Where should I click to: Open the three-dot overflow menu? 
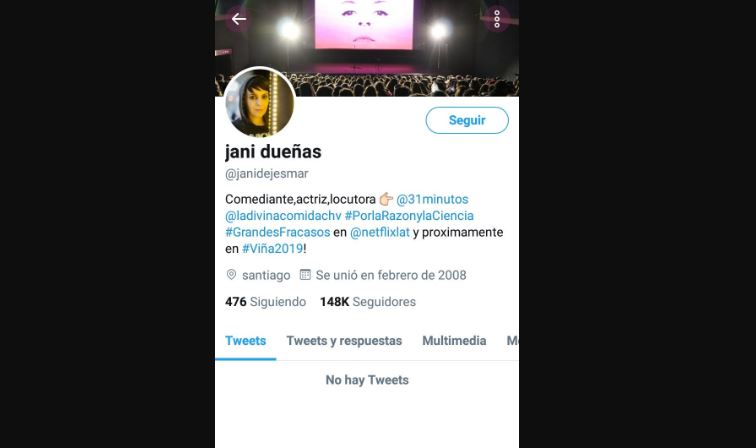click(x=497, y=19)
